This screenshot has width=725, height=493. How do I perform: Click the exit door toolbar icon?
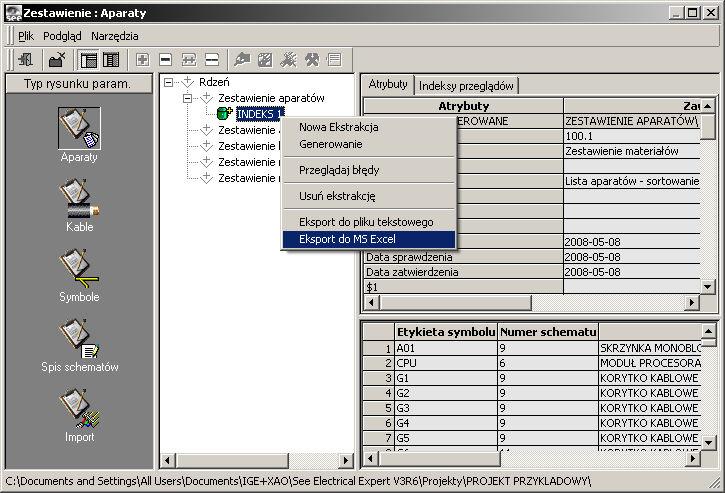point(26,60)
